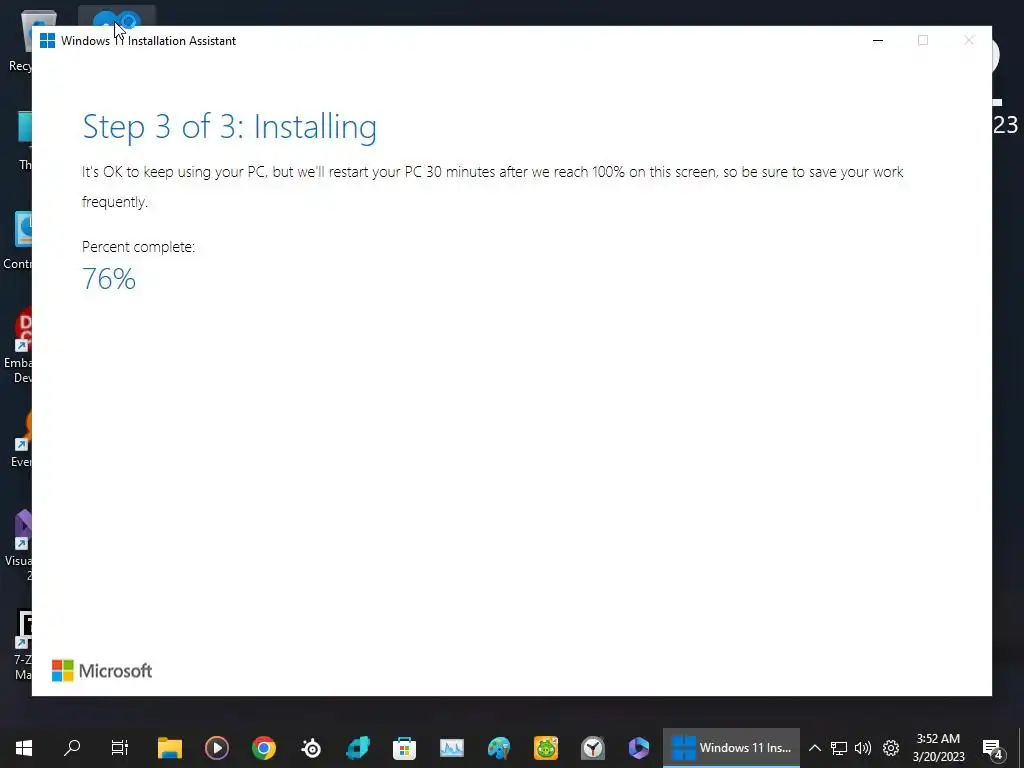Open taskbar Search magnifier
The image size is (1024, 768).
pyautogui.click(x=72, y=747)
